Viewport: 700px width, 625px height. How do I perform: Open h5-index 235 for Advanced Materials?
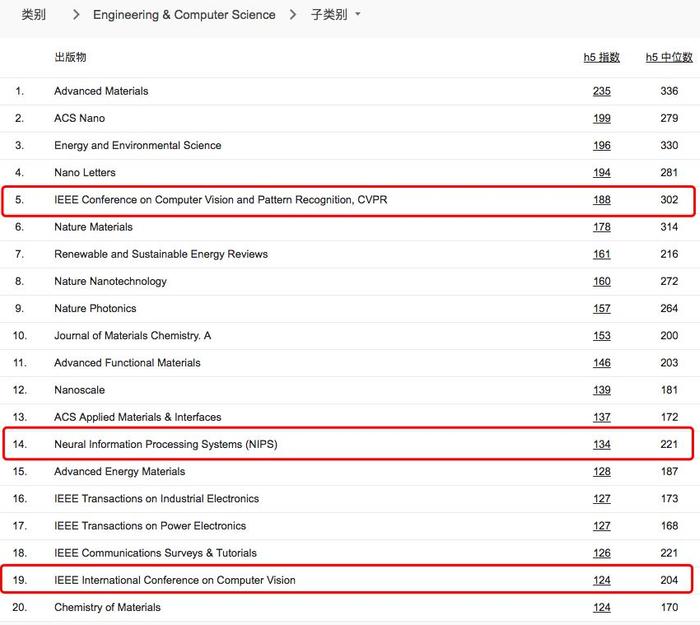click(601, 91)
